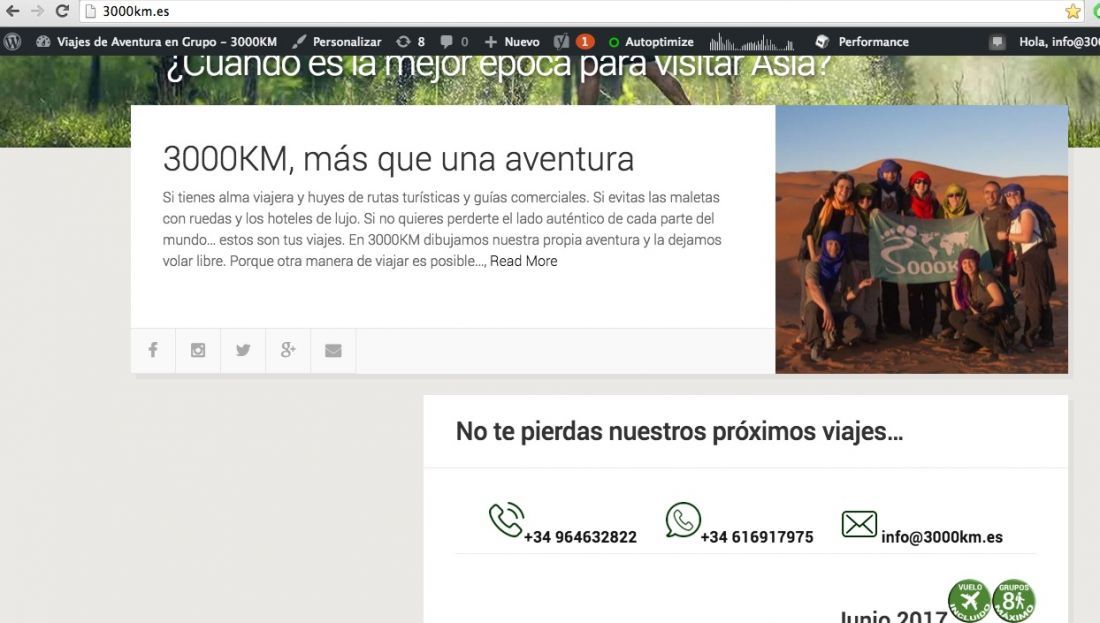This screenshot has width=1100, height=623.
Task: Click 'No te pierdas nuestros próximos viajes' heading
Action: (679, 431)
